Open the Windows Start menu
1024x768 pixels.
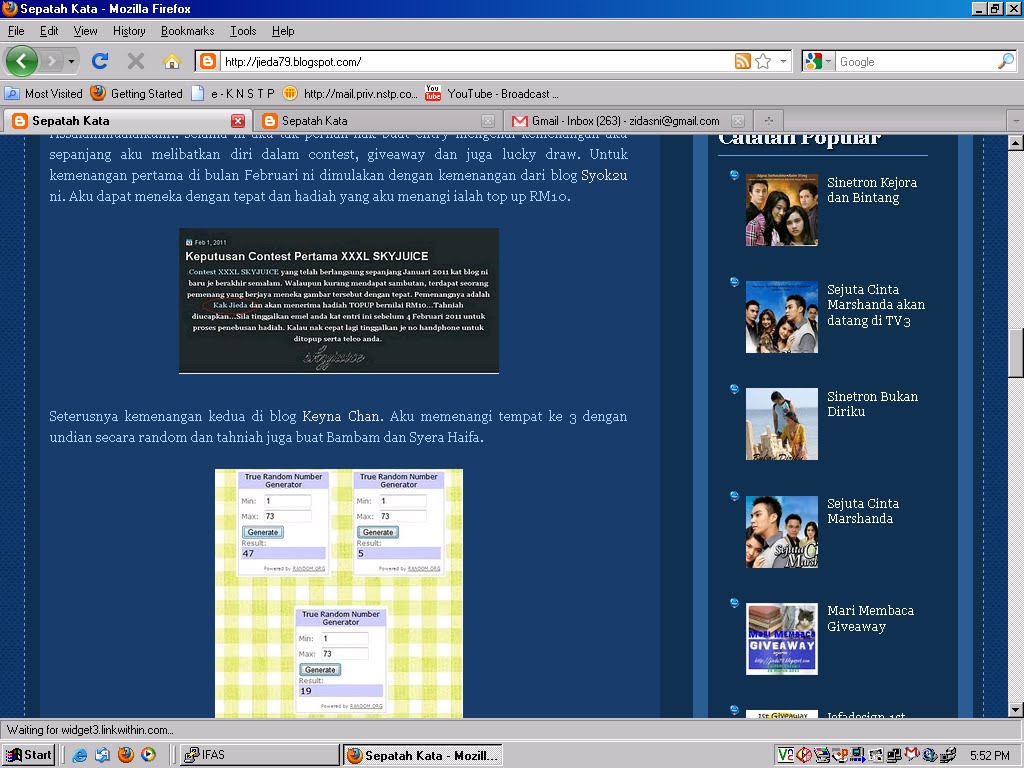click(28, 755)
